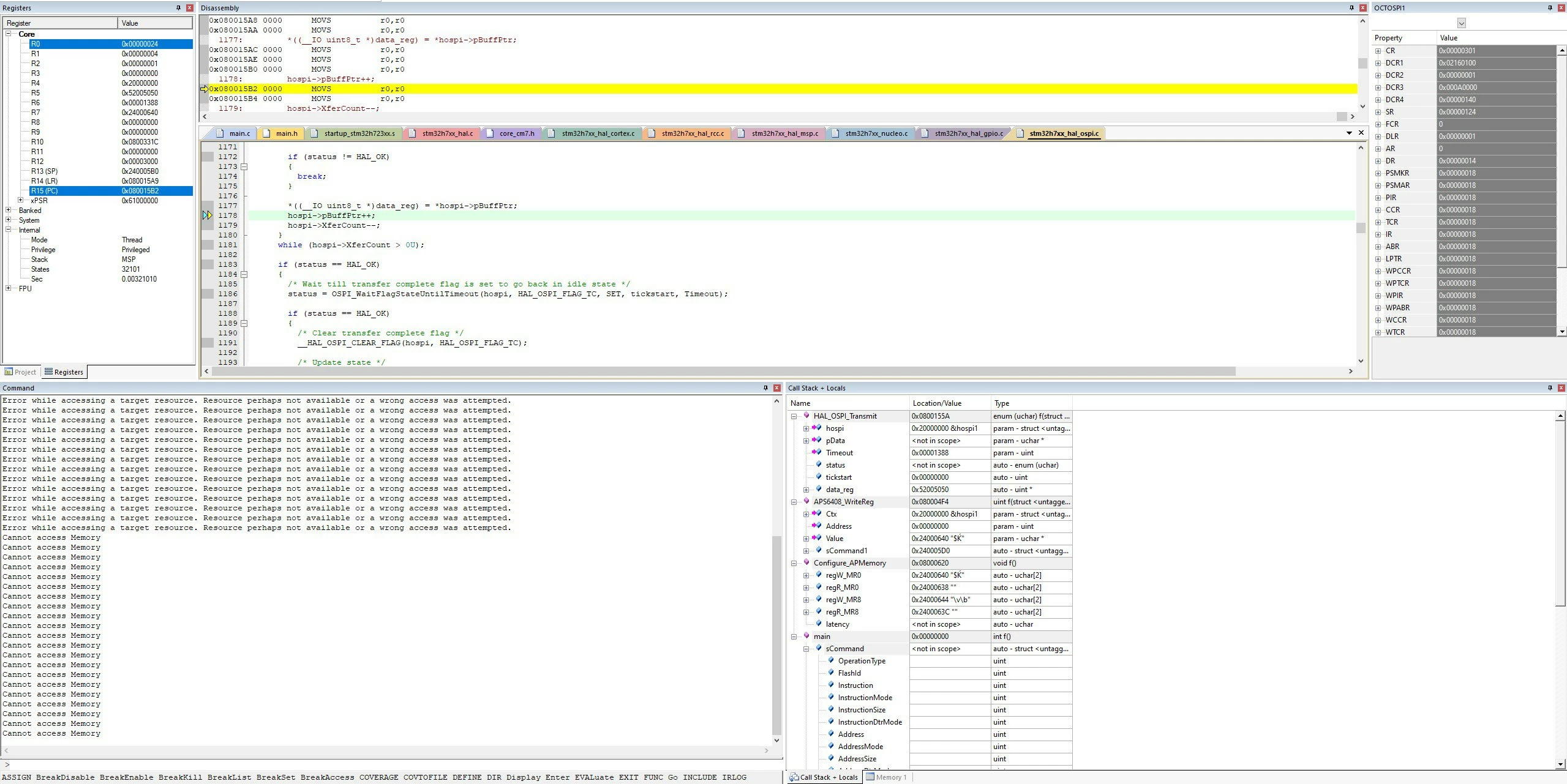The image size is (1567, 784).
Task: Open the core_cm7.h tab
Action: point(511,133)
